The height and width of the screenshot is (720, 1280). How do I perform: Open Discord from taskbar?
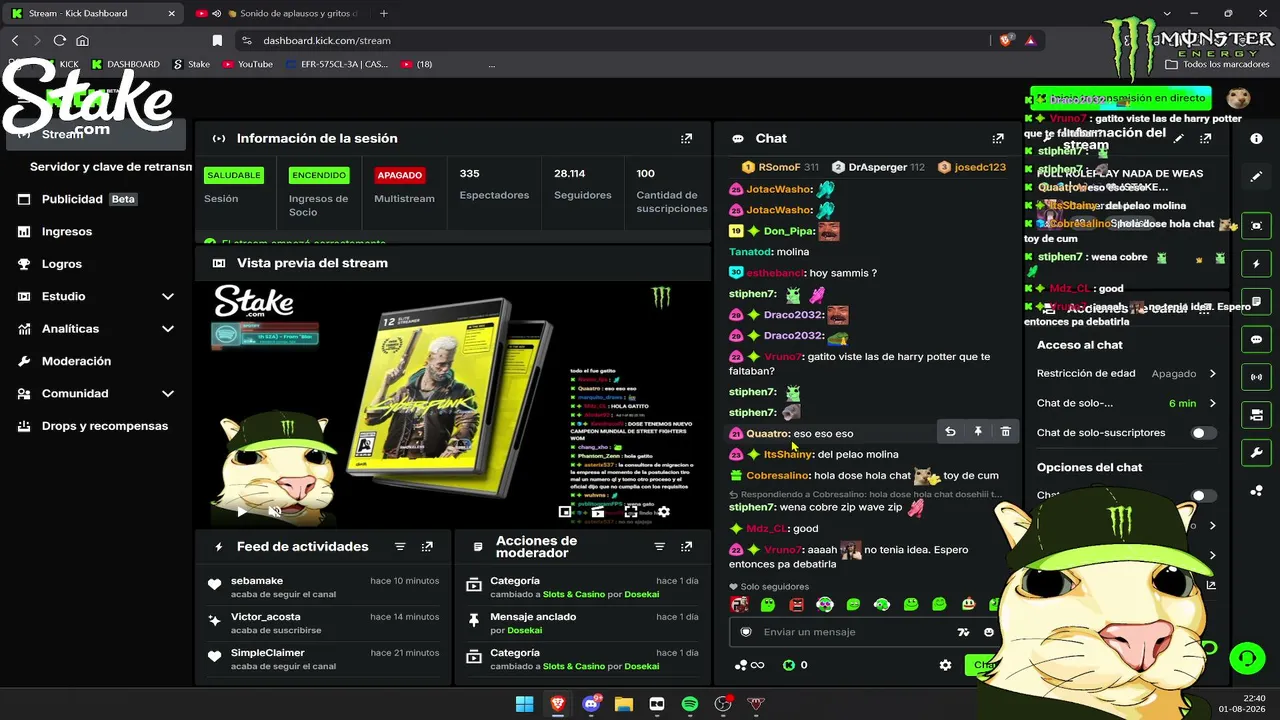(x=591, y=704)
